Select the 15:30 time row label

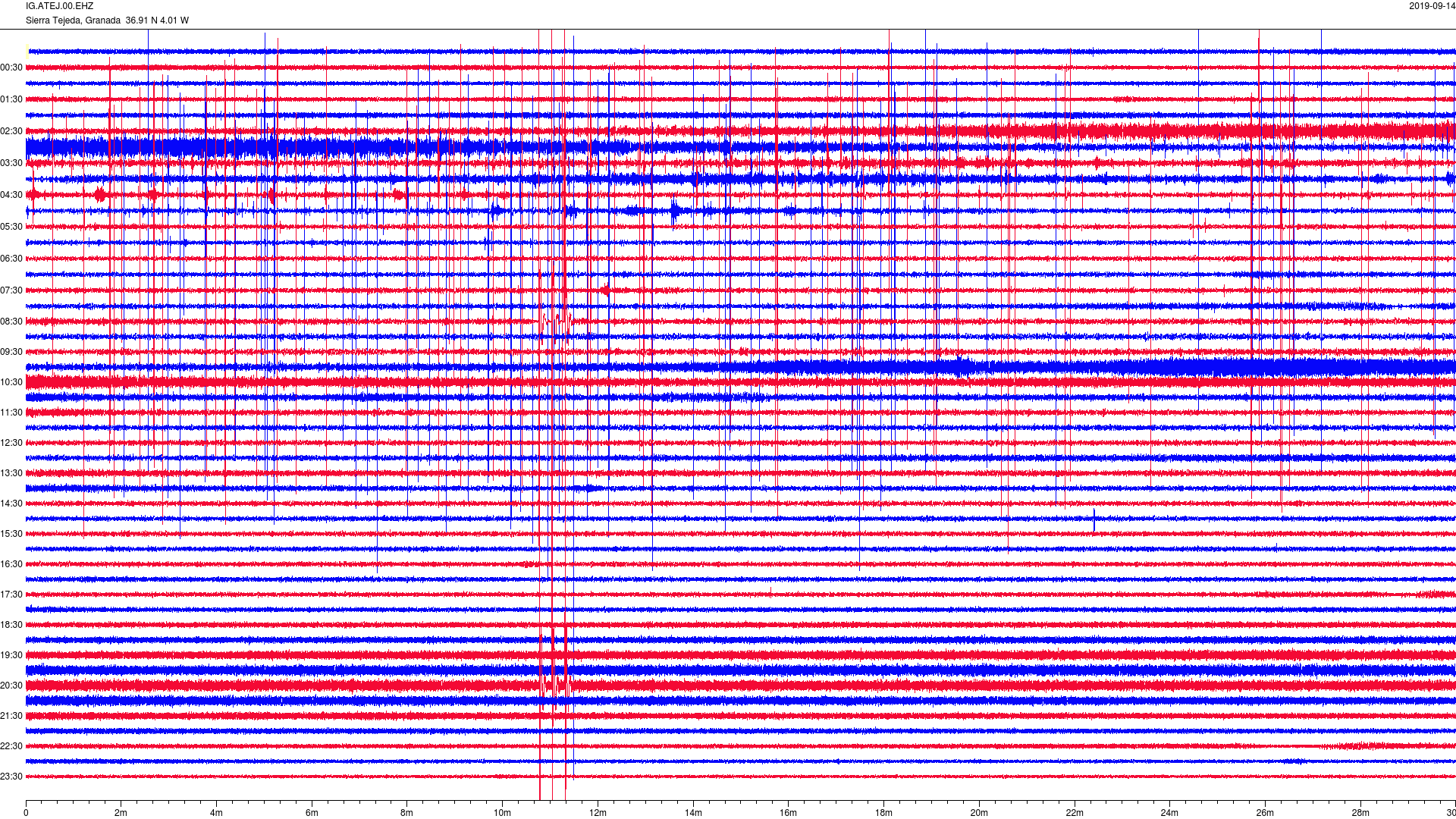(x=11, y=534)
